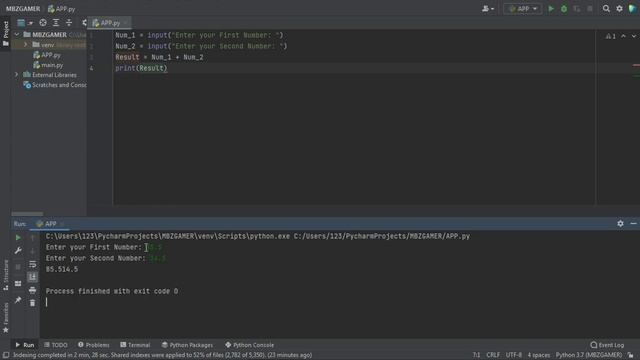640x360 pixels.
Task: Click the Project view selector dropdown
Action: point(24,23)
